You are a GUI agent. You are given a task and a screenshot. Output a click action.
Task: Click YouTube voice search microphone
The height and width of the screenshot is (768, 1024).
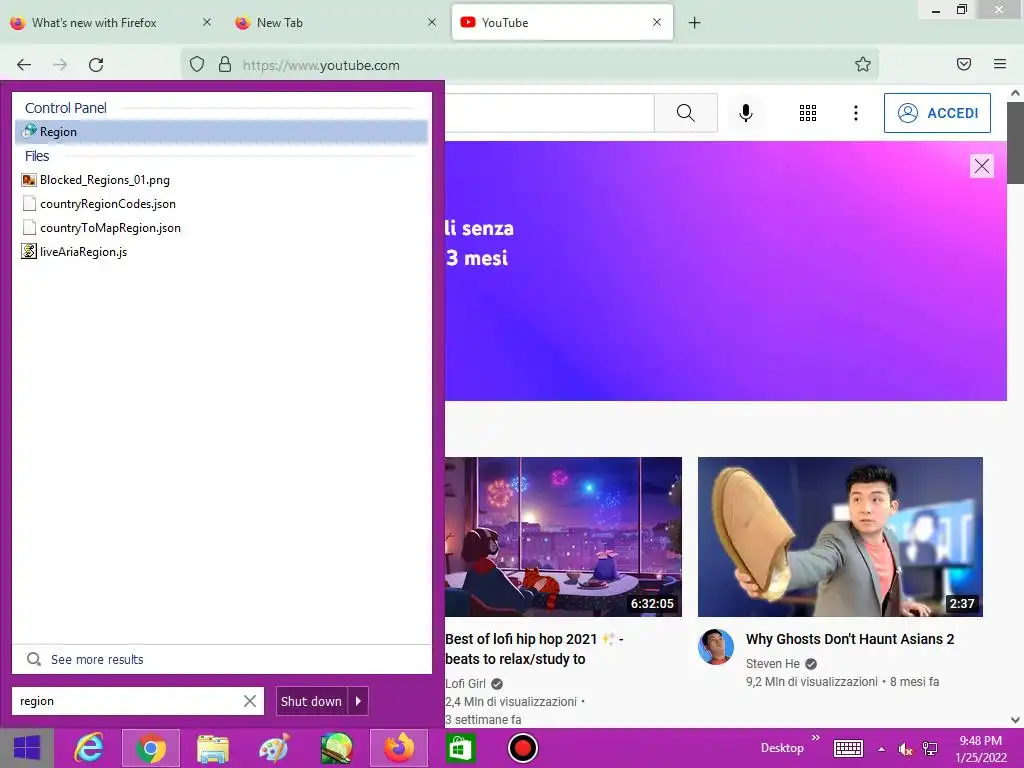(746, 113)
